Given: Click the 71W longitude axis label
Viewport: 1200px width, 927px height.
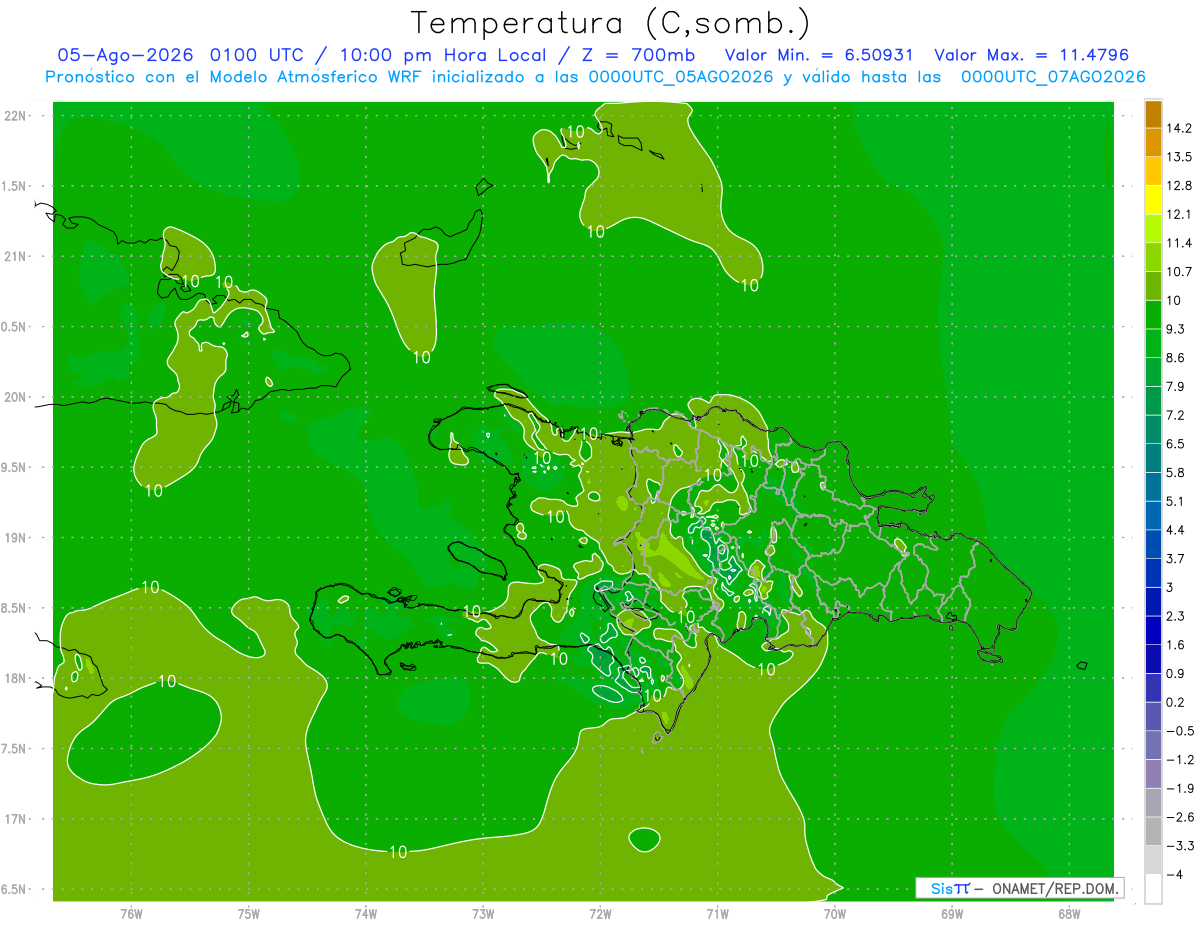Looking at the screenshot, I should tap(717, 914).
